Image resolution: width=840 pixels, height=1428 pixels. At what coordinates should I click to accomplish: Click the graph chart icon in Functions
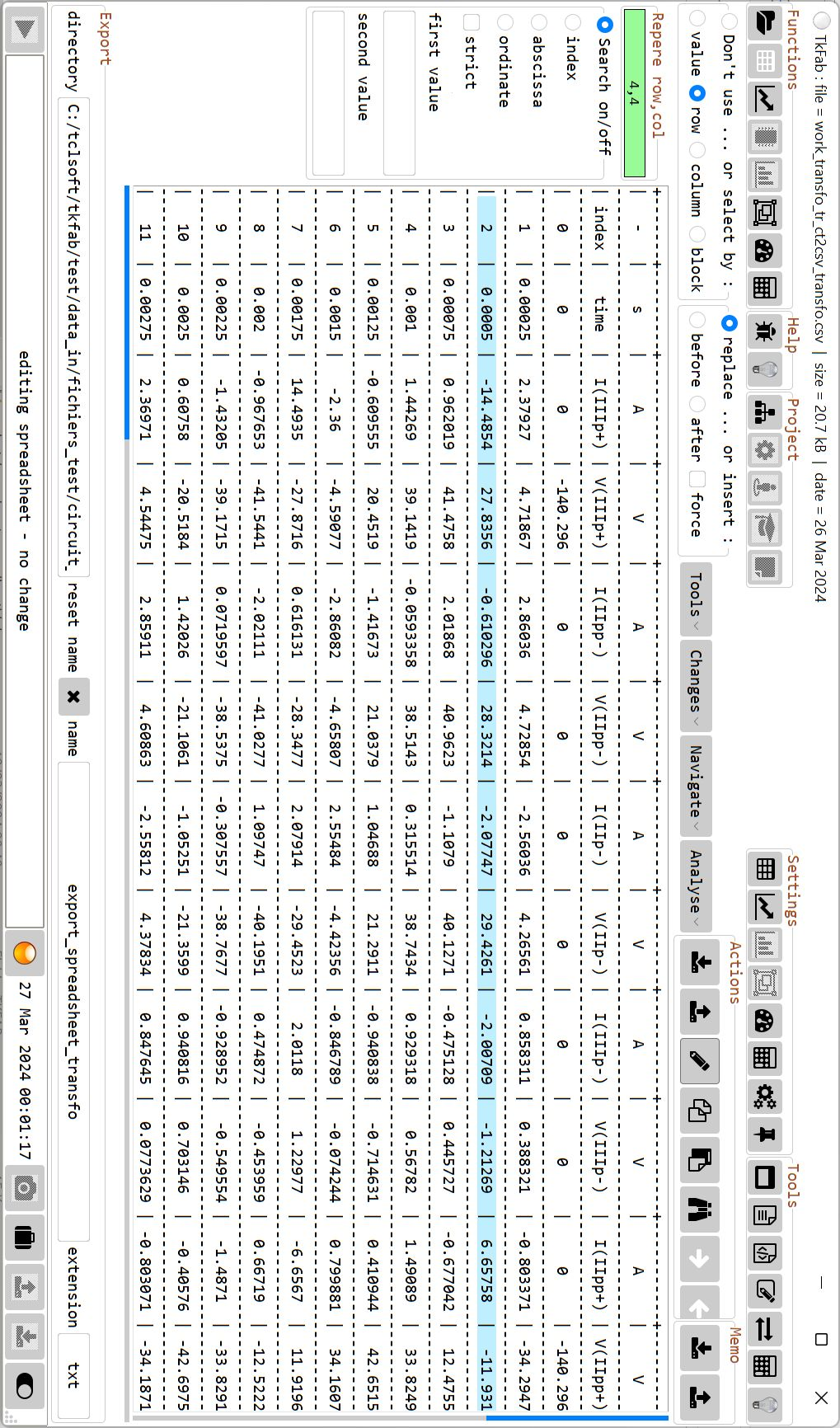[x=765, y=99]
